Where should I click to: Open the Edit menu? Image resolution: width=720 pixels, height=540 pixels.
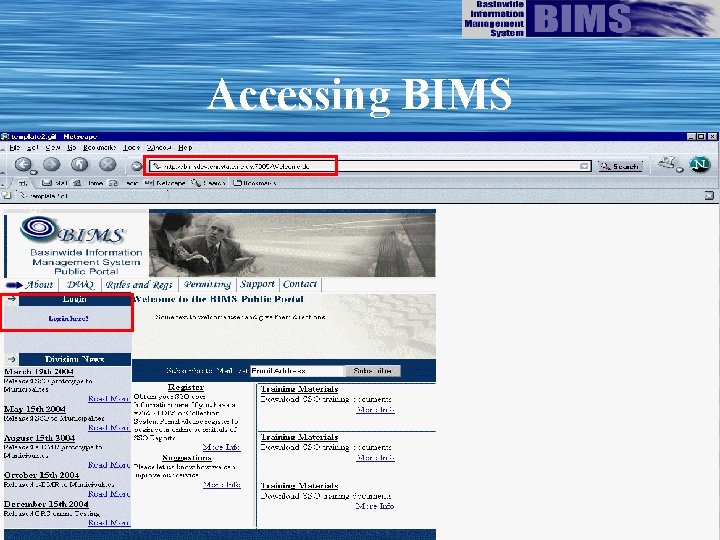click(x=32, y=147)
